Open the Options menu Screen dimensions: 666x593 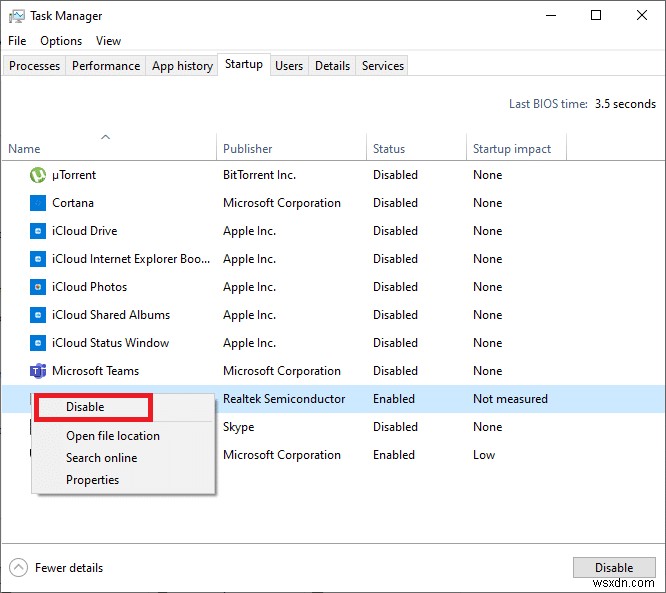coord(61,41)
